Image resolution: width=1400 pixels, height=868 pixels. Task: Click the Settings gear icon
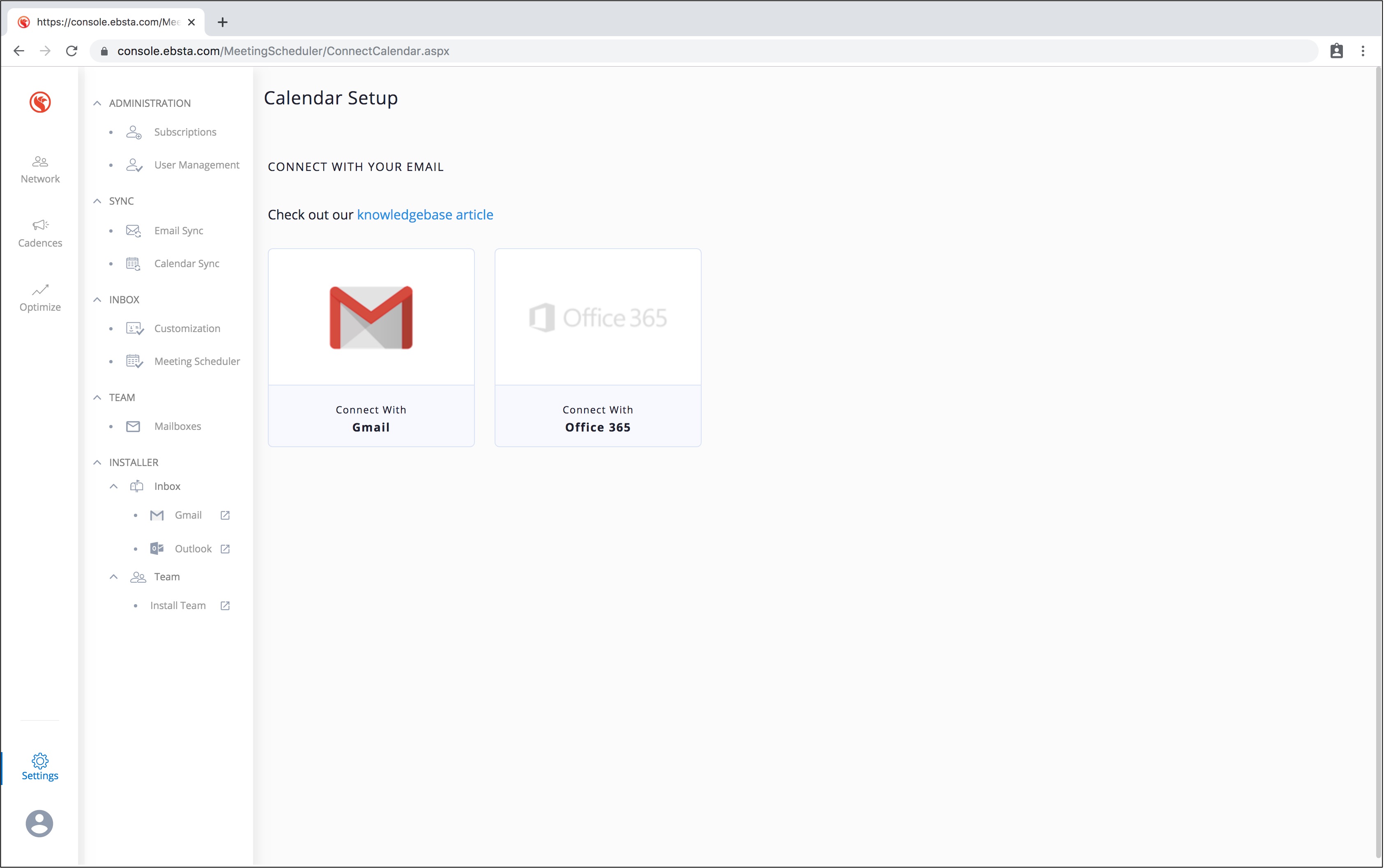[39, 761]
